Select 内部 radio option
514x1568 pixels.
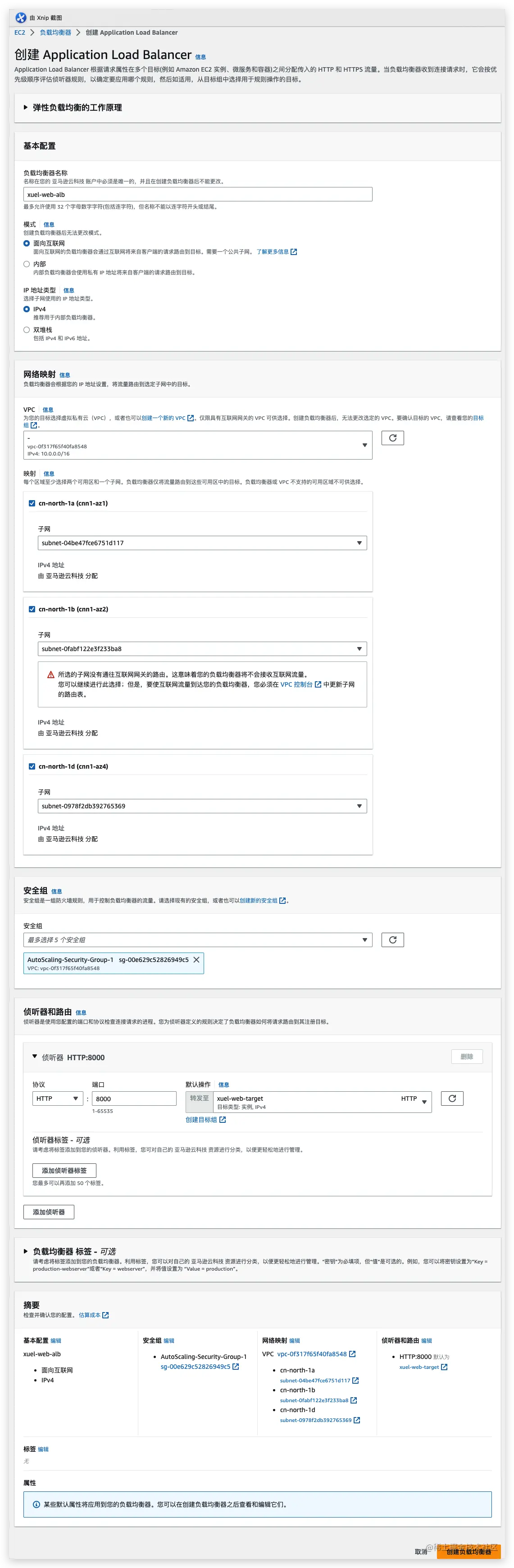click(27, 264)
